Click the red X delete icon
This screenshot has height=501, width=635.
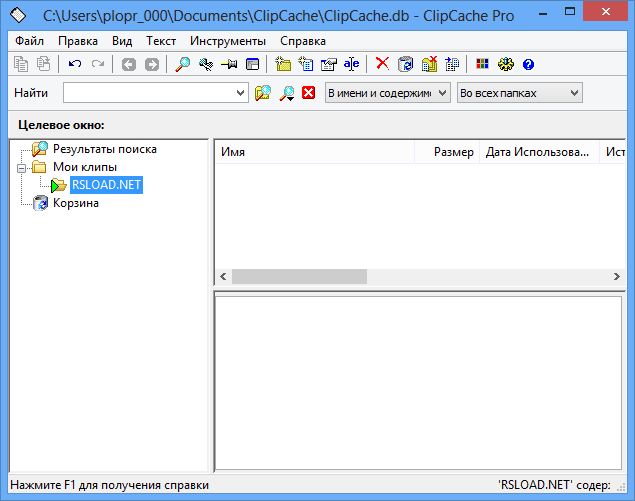pyautogui.click(x=382, y=64)
